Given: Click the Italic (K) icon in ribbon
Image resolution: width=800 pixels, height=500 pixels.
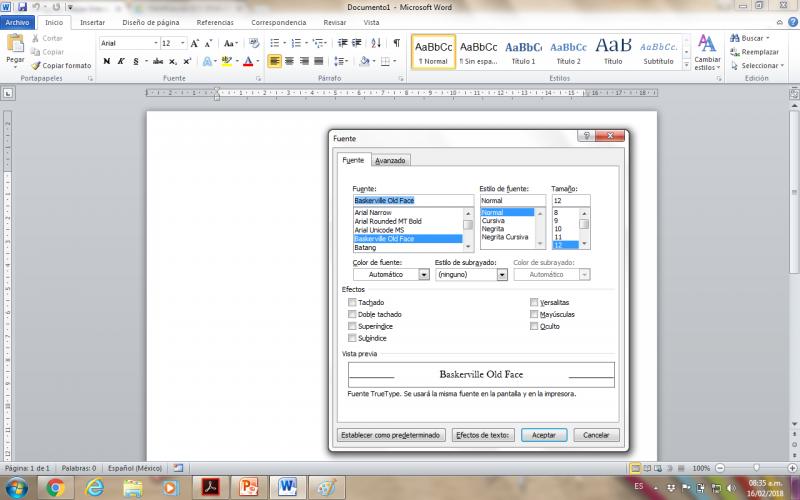Looking at the screenshot, I should pyautogui.click(x=121, y=61).
